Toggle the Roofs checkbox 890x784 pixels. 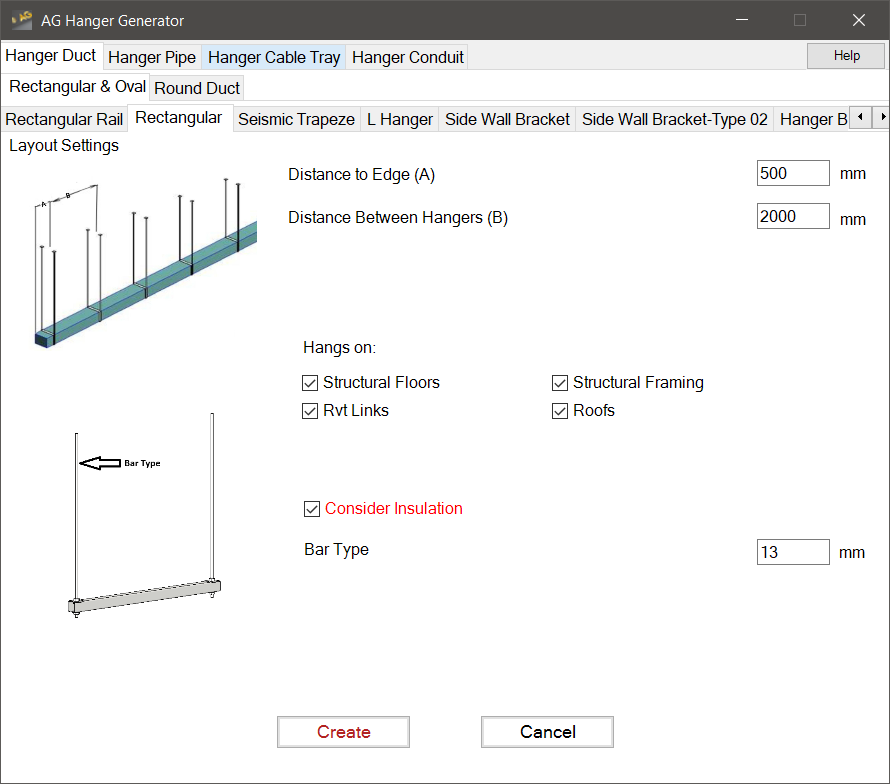click(x=560, y=411)
